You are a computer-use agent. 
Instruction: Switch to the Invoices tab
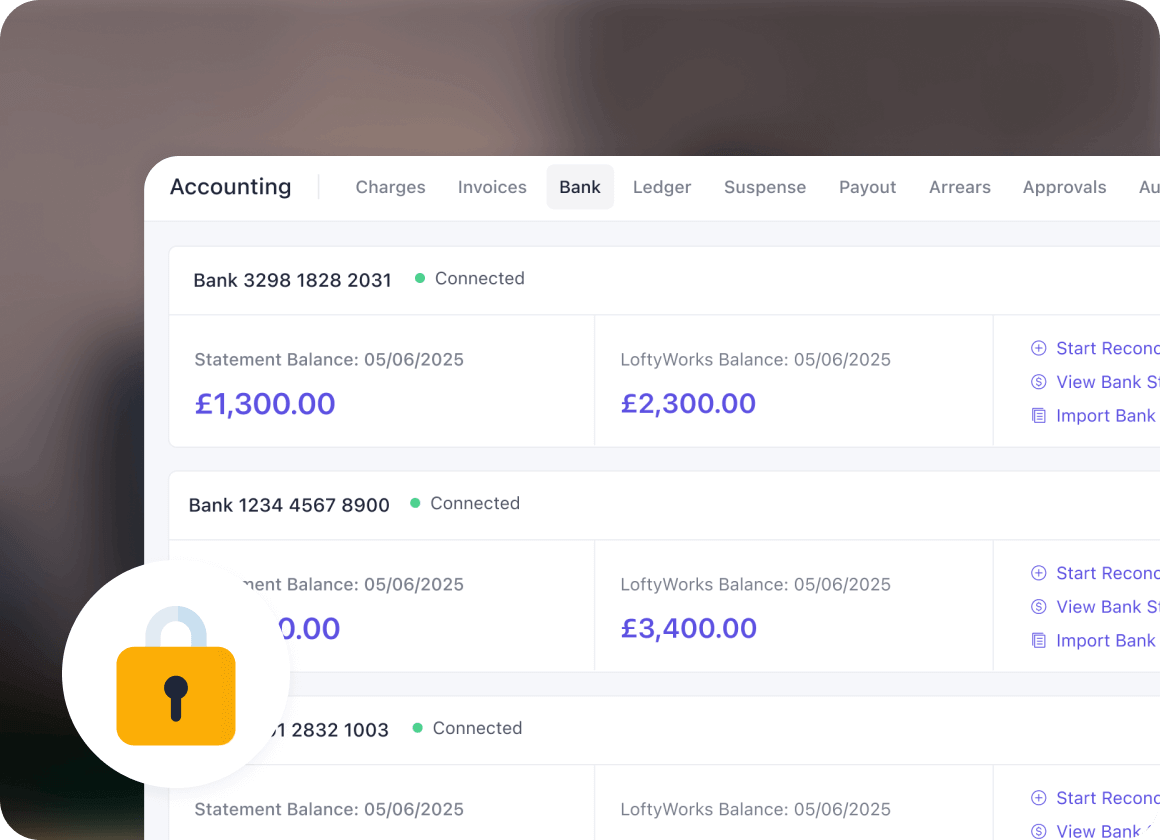492,187
